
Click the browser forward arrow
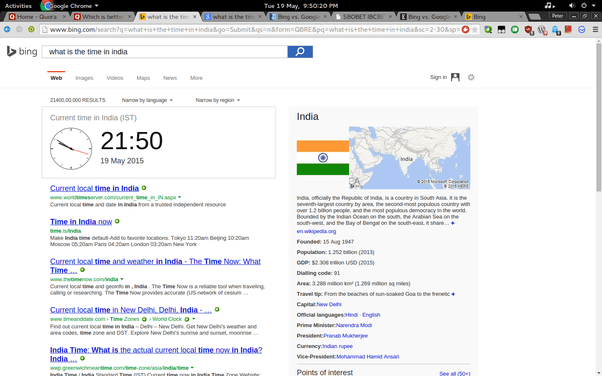19,29
